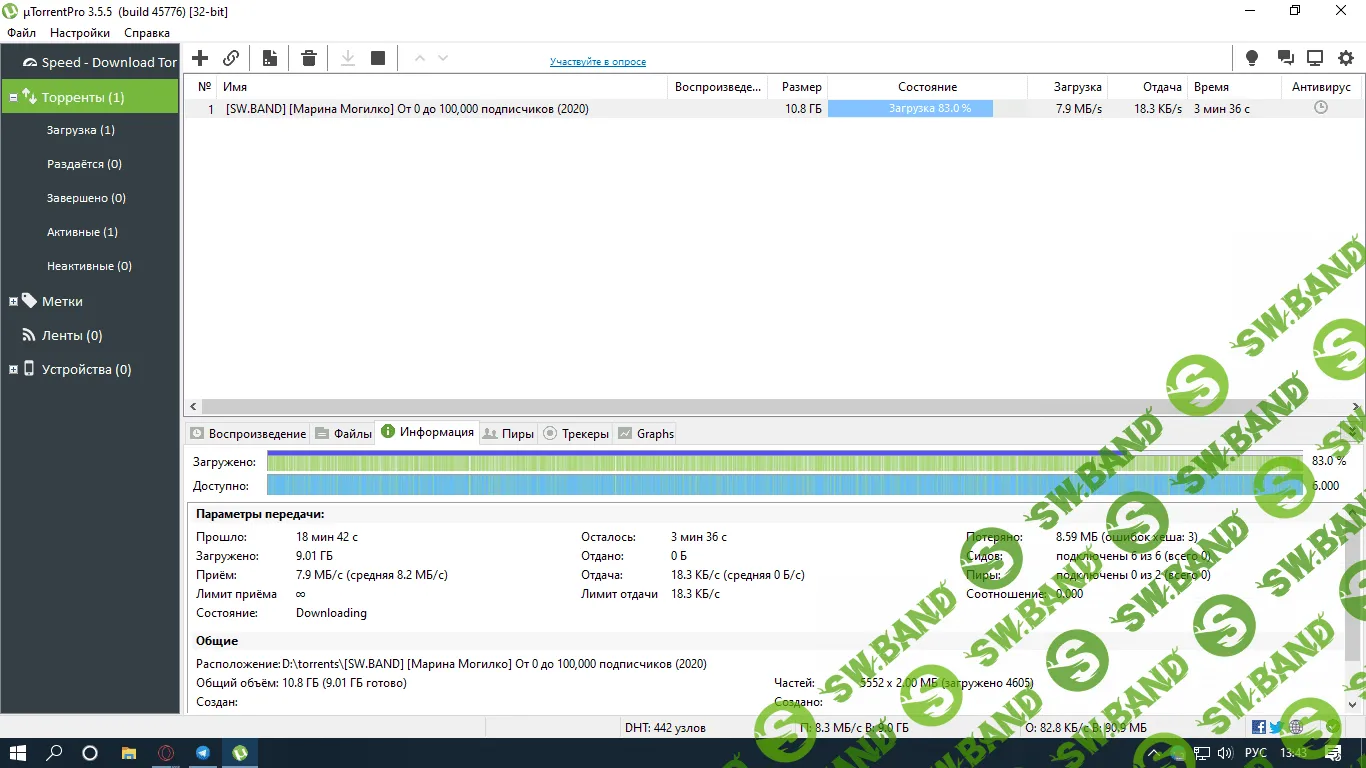The image size is (1366, 768).
Task: Open the Настройки menu
Action: tap(80, 33)
